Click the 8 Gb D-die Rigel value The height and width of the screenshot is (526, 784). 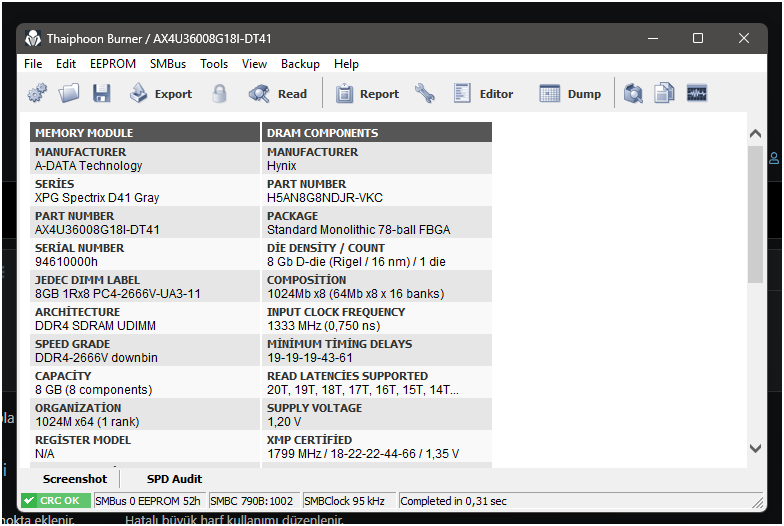pyautogui.click(x=356, y=262)
